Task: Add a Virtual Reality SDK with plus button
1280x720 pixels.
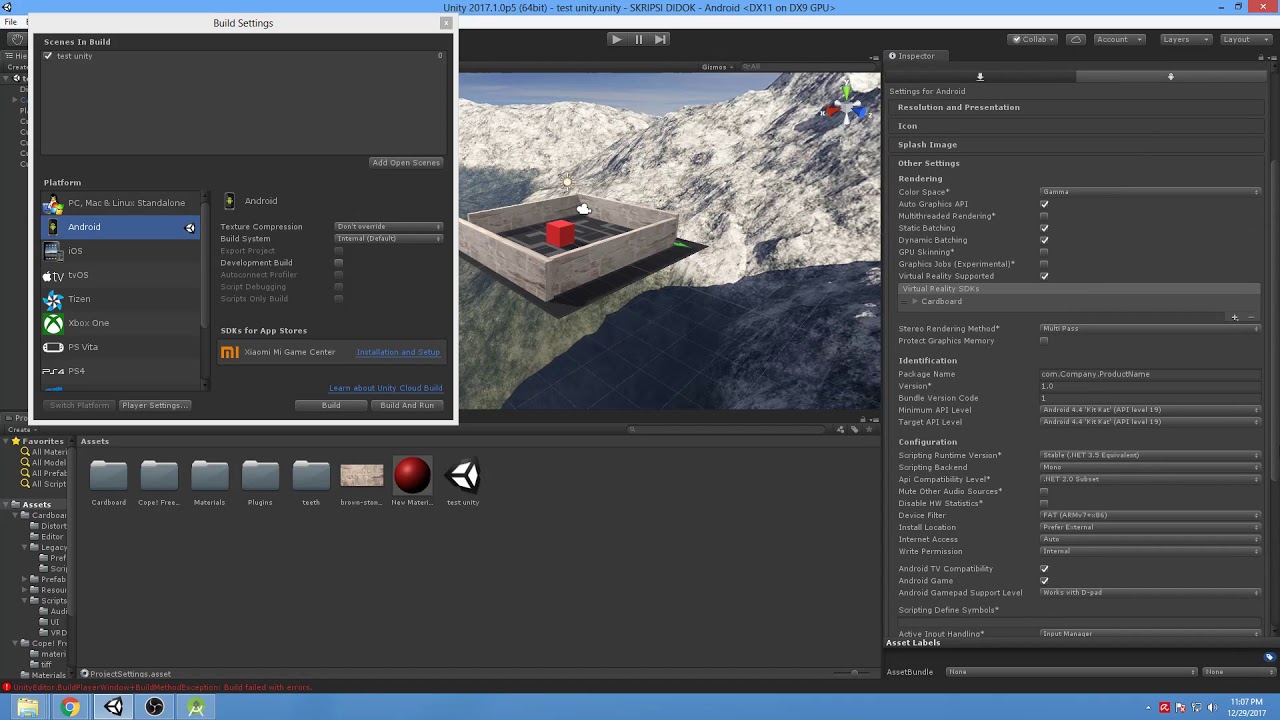Action: tap(1235, 317)
